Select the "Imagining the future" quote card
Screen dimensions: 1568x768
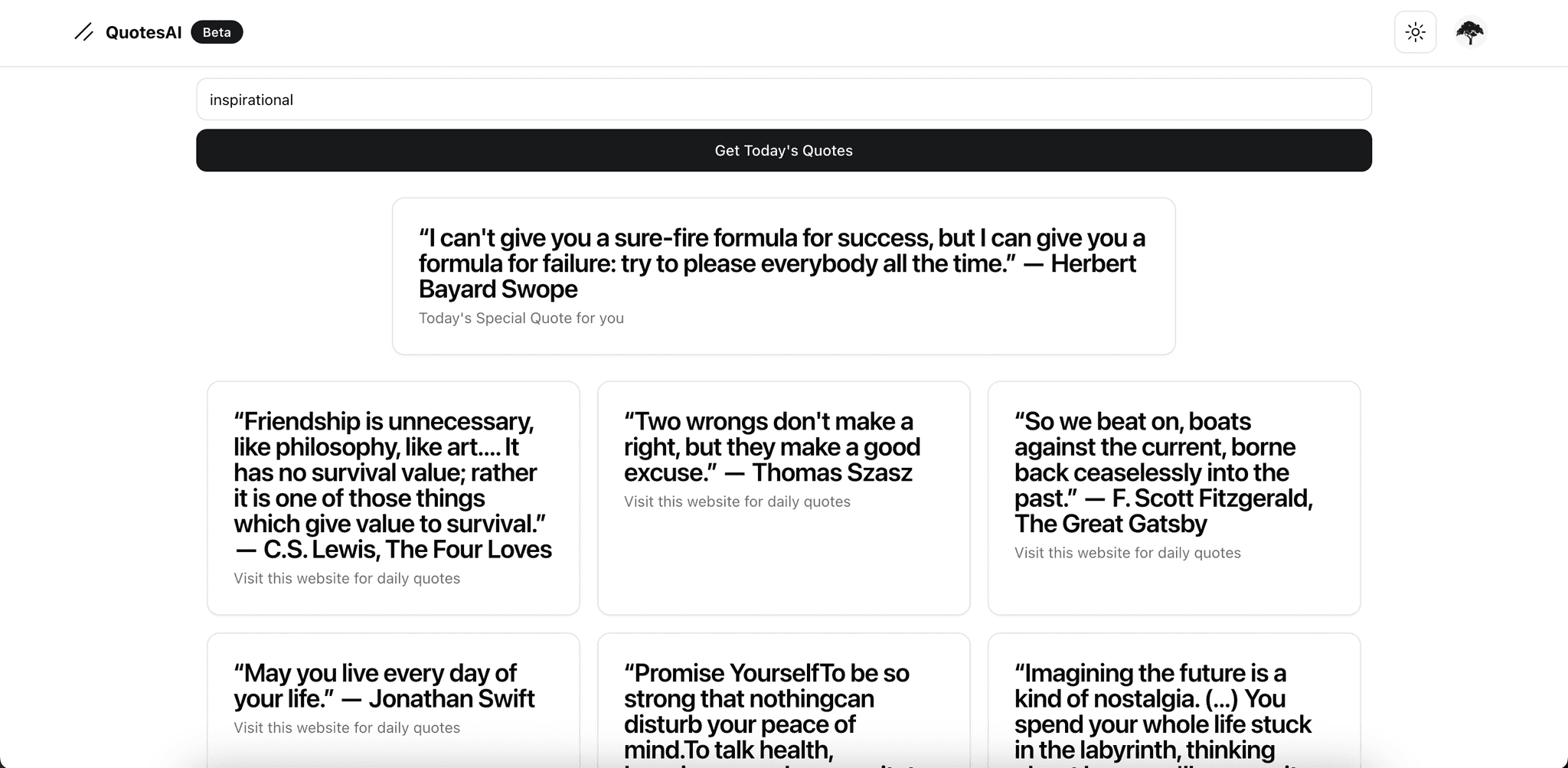[x=1162, y=711]
